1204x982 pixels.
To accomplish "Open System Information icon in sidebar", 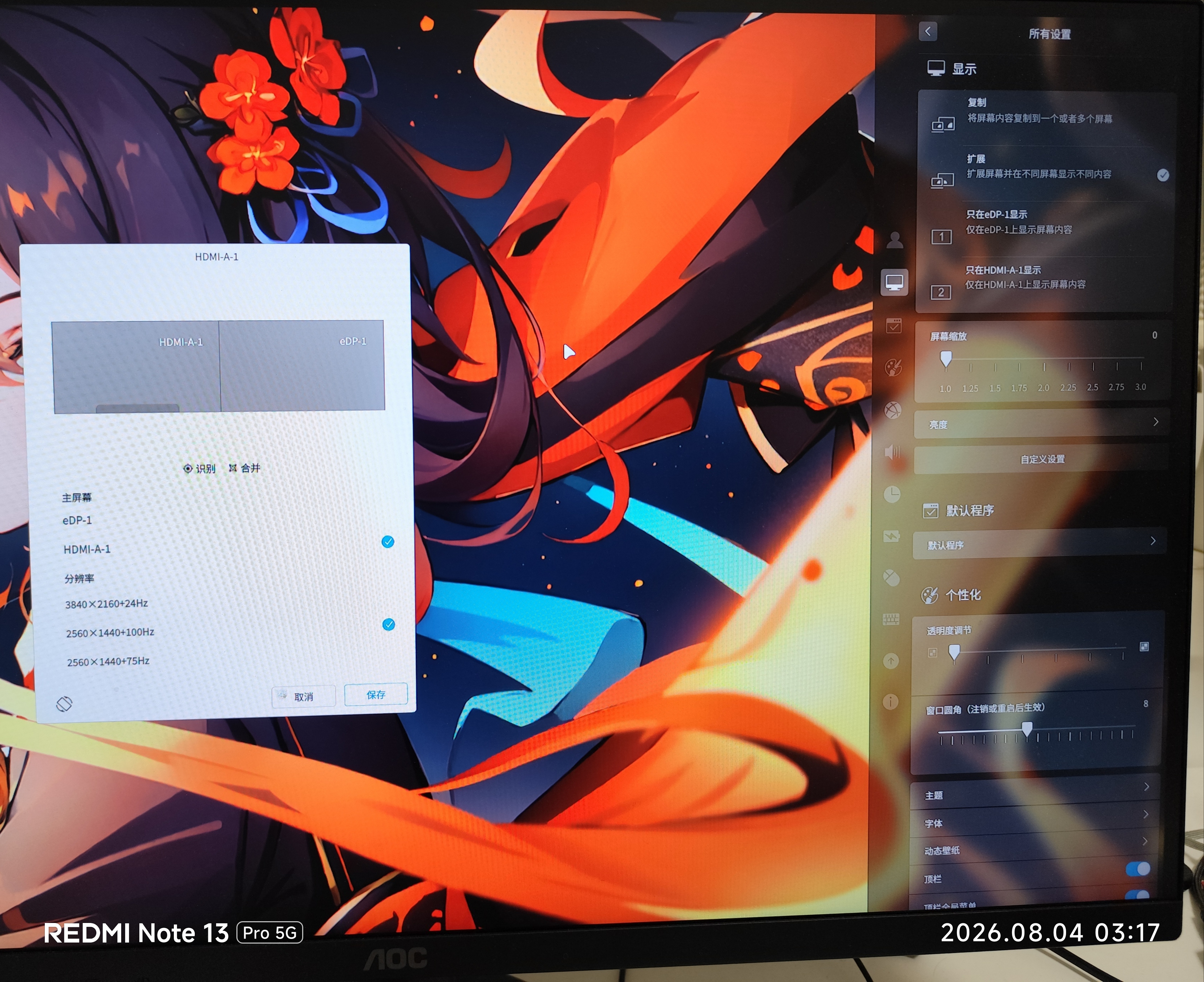I will click(891, 702).
